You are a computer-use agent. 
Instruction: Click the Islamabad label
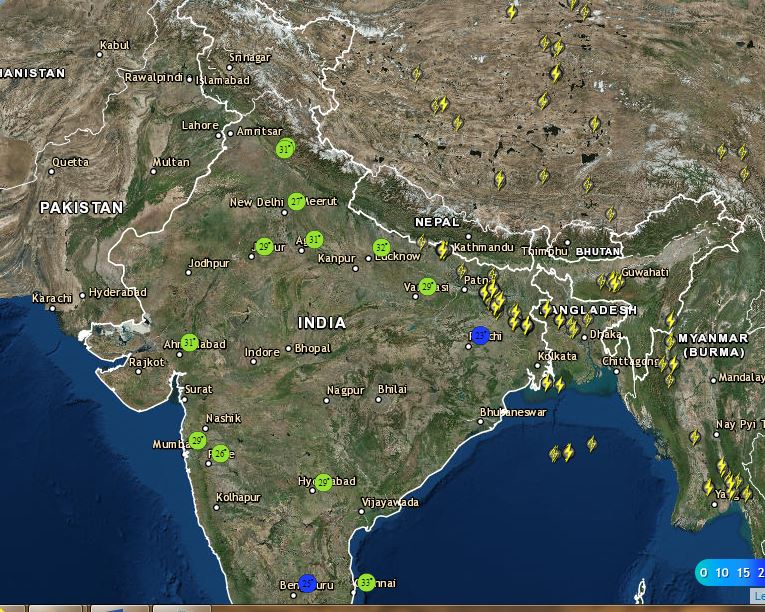tap(223, 80)
